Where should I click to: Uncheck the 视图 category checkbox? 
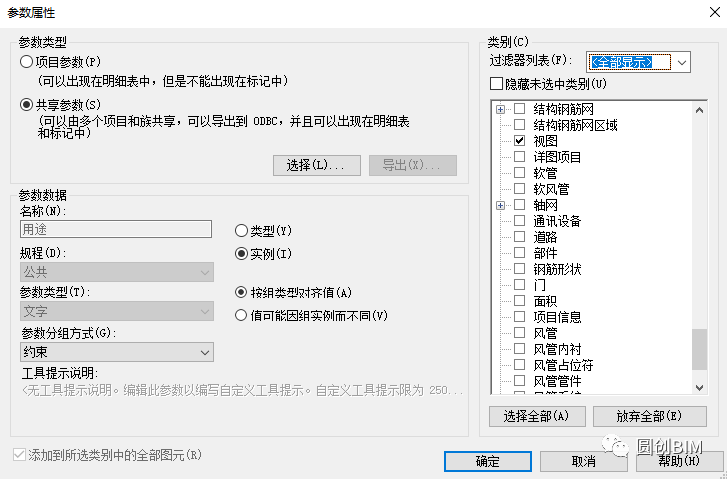coord(519,141)
